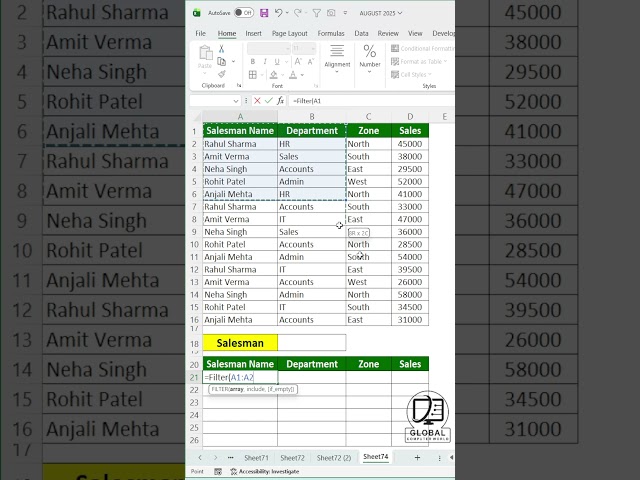Click cell containing 'Rohit Patel' in row 5
This screenshot has width=640, height=480.
(x=240, y=182)
